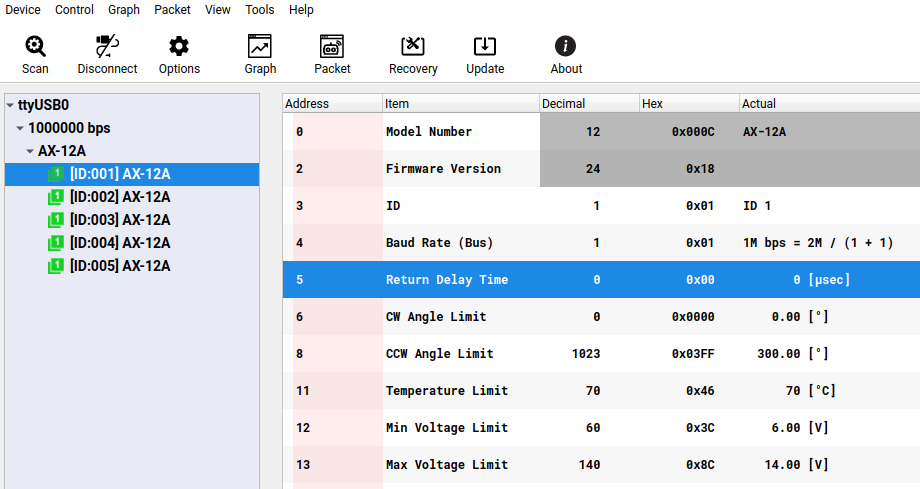The width and height of the screenshot is (920, 489).
Task: Click decimal value 1023 of CCW Angle Limit
Action: click(586, 353)
